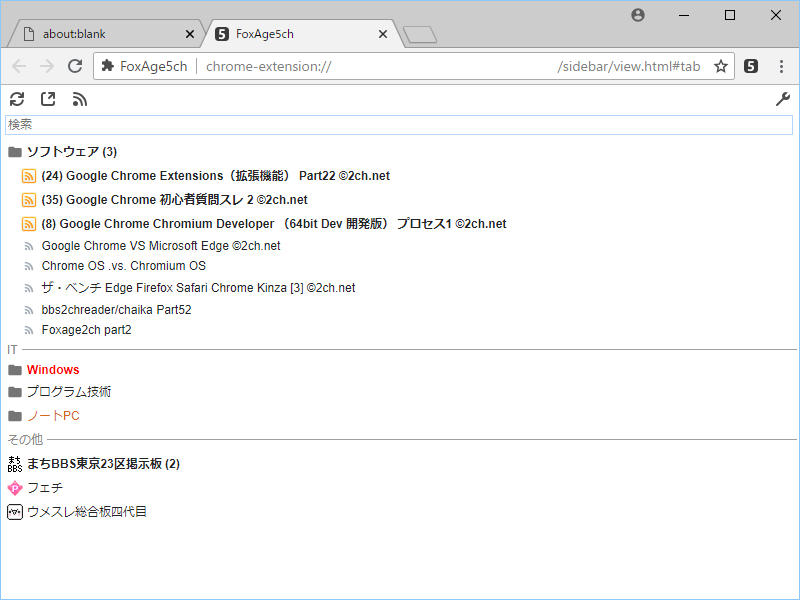800x600 pixels.
Task: Click the Chrome profile avatar icon
Action: (x=638, y=15)
